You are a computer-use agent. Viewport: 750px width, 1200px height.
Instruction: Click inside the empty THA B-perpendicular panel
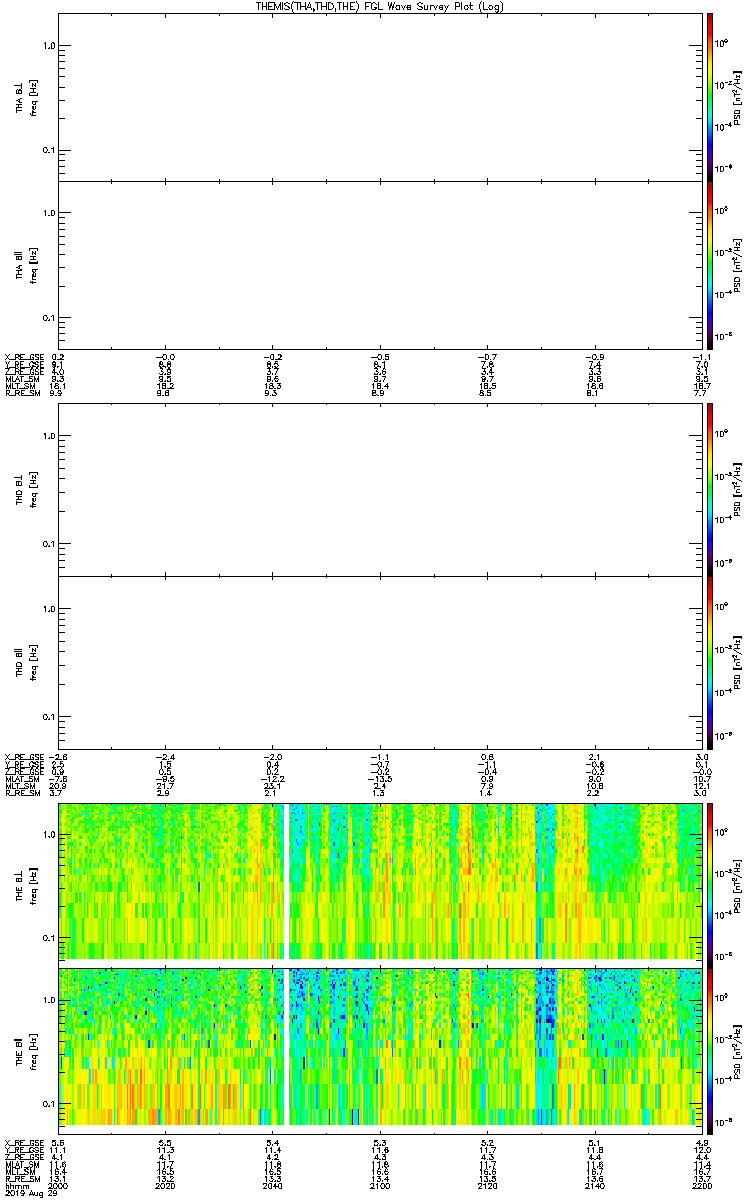tap(378, 96)
